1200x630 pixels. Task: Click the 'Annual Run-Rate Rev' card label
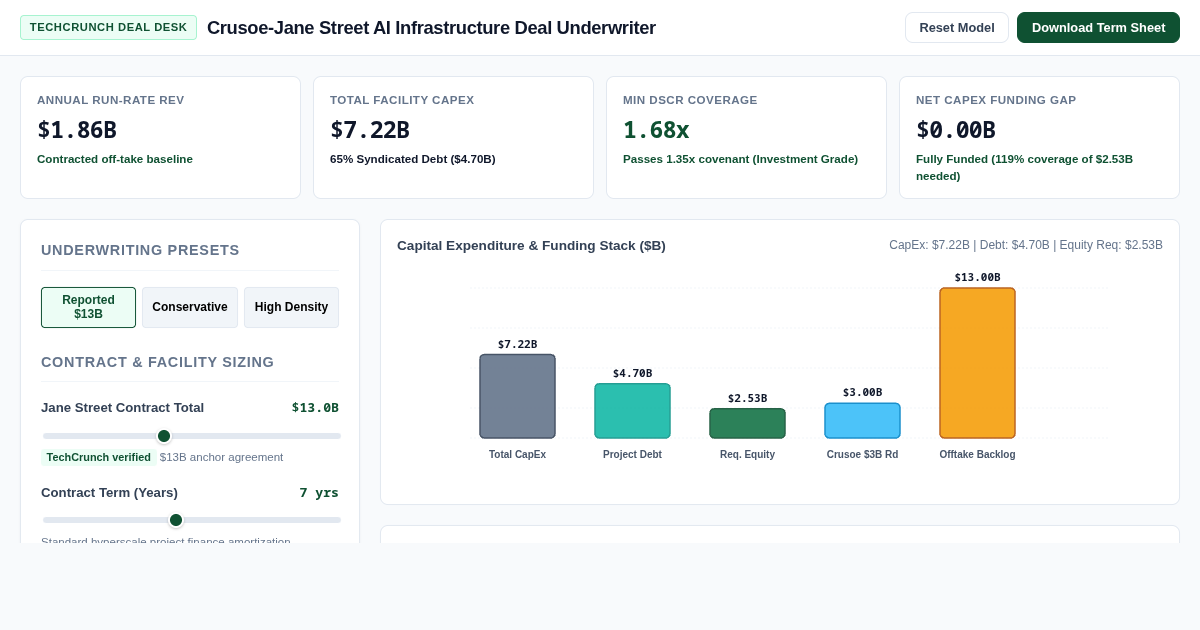(x=111, y=100)
